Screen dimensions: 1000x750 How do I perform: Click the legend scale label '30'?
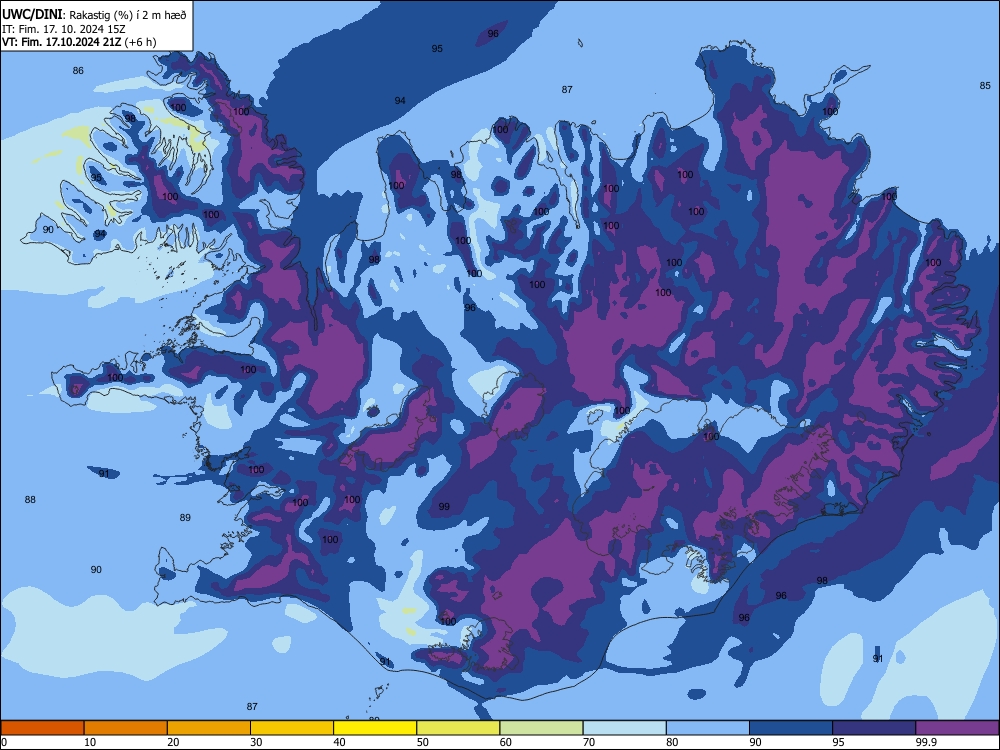(x=256, y=742)
